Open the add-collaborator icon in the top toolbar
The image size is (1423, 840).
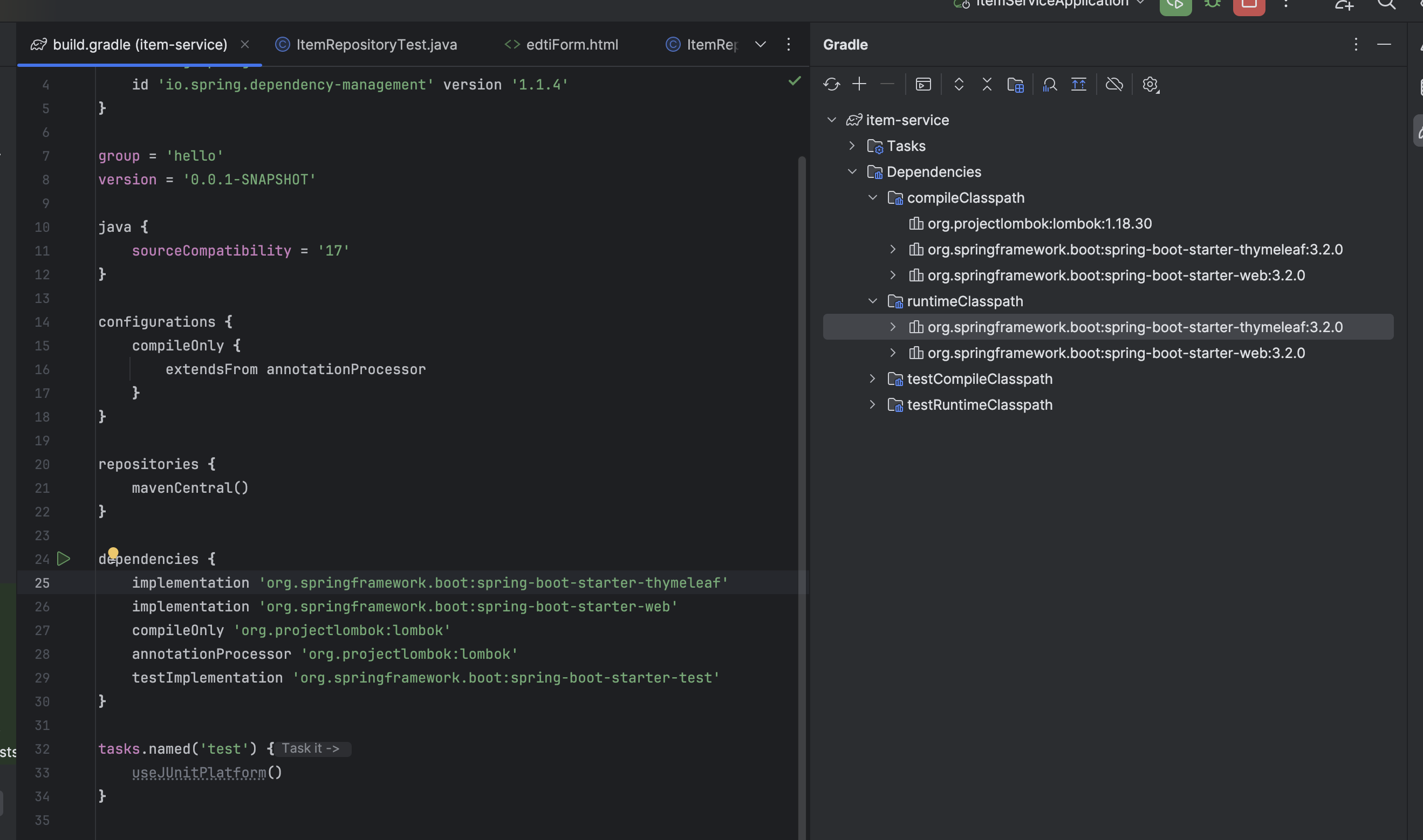(1344, 4)
